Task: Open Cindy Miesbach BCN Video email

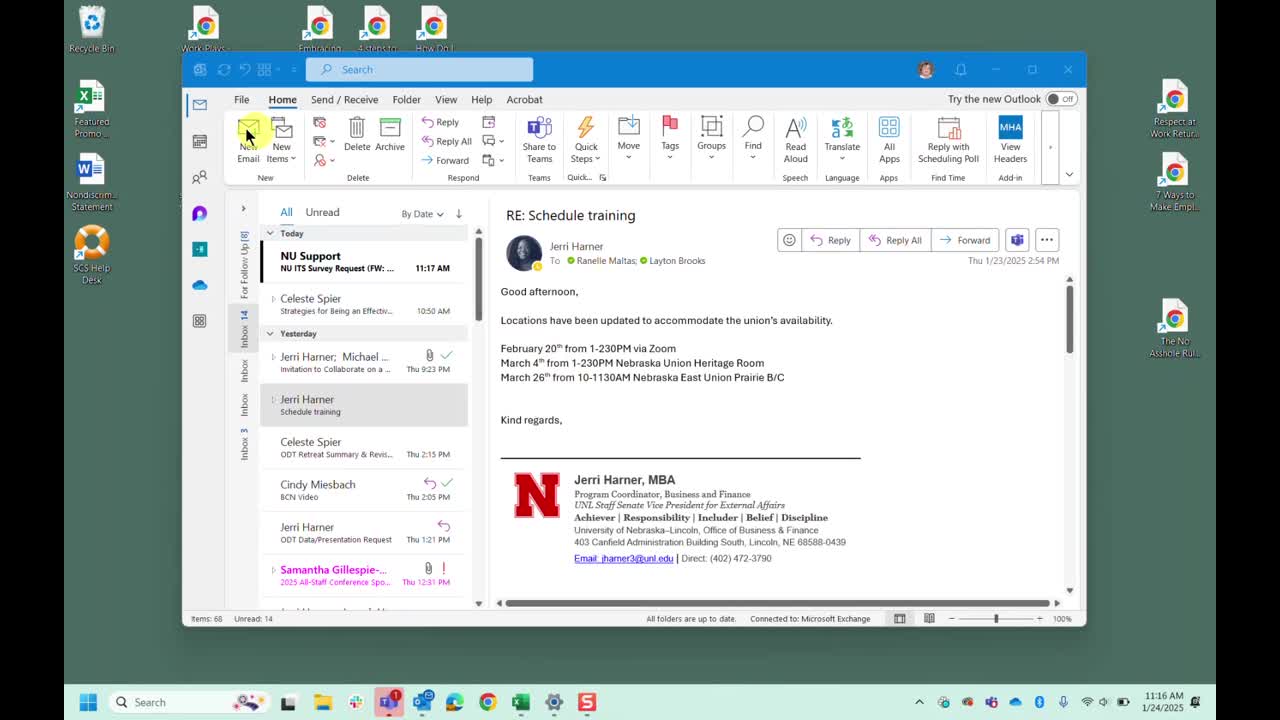Action: coord(364,490)
